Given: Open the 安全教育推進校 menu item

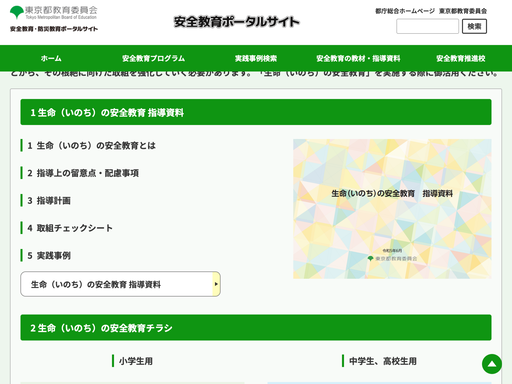Looking at the screenshot, I should 461,58.
